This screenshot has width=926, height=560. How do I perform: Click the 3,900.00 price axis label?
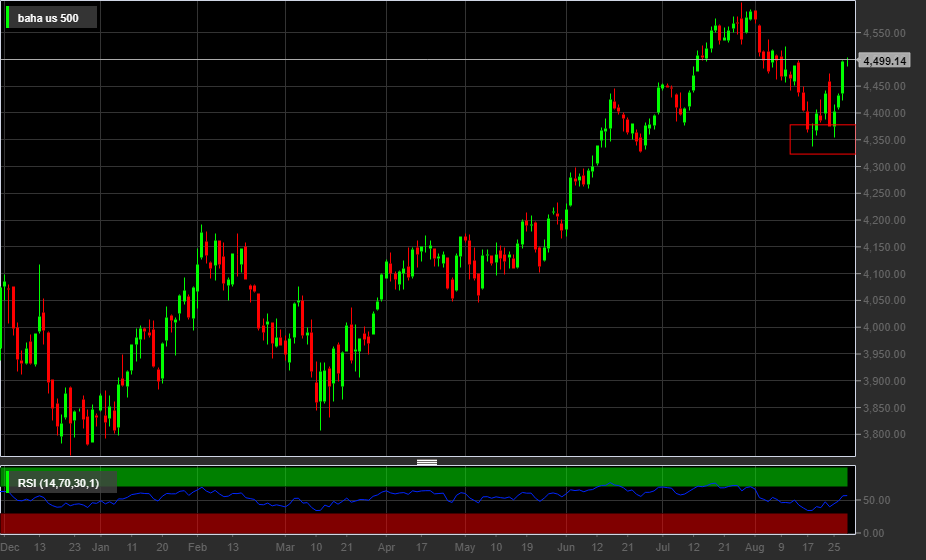pyautogui.click(x=884, y=381)
